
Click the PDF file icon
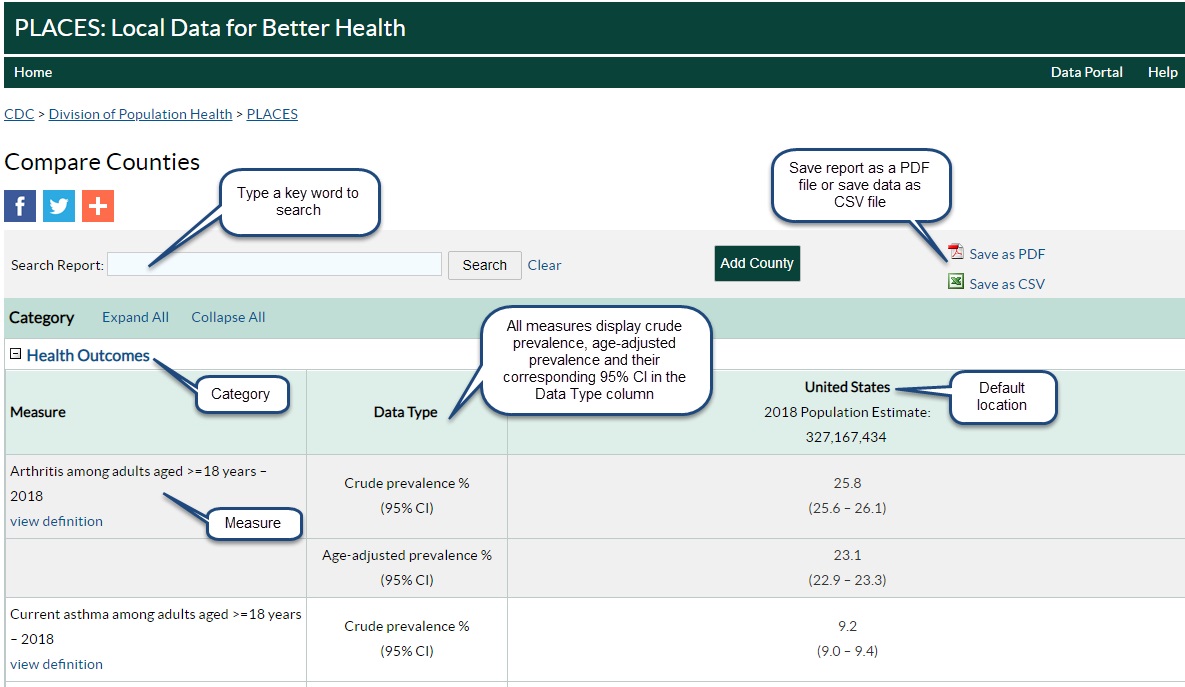point(956,252)
